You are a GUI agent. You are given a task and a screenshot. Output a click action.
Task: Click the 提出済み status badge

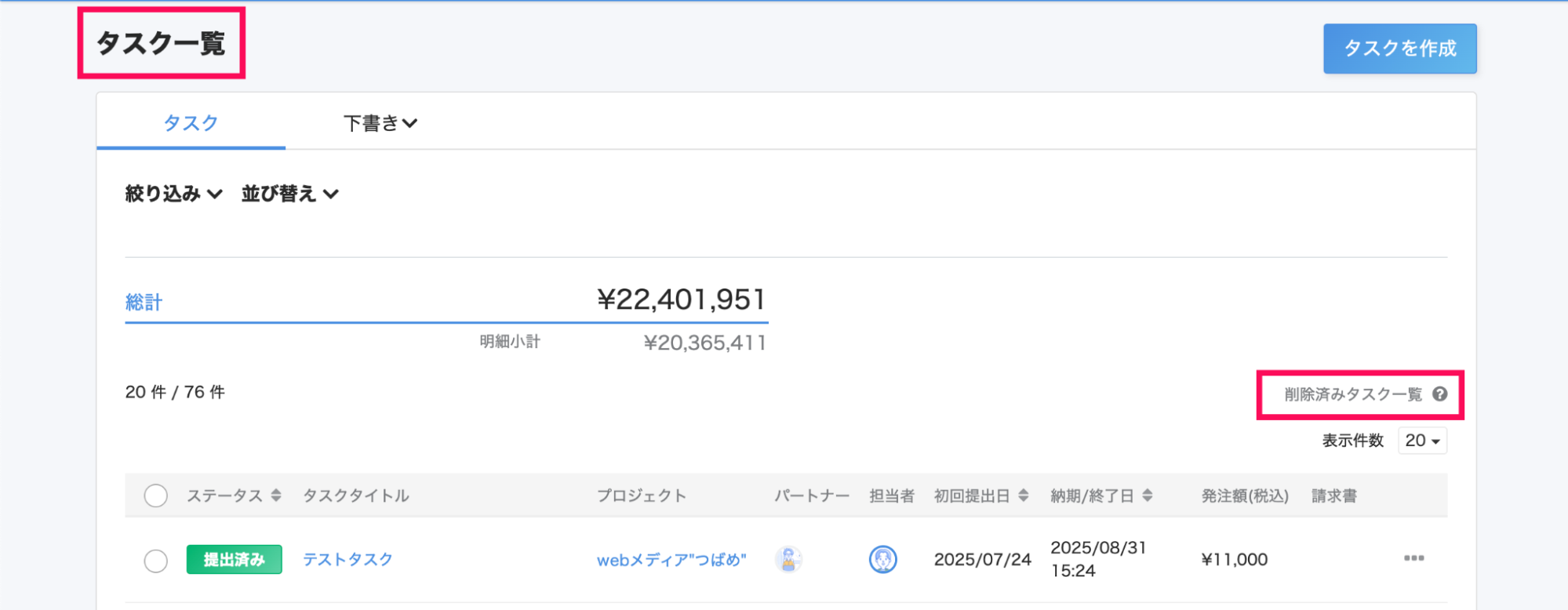tap(234, 560)
